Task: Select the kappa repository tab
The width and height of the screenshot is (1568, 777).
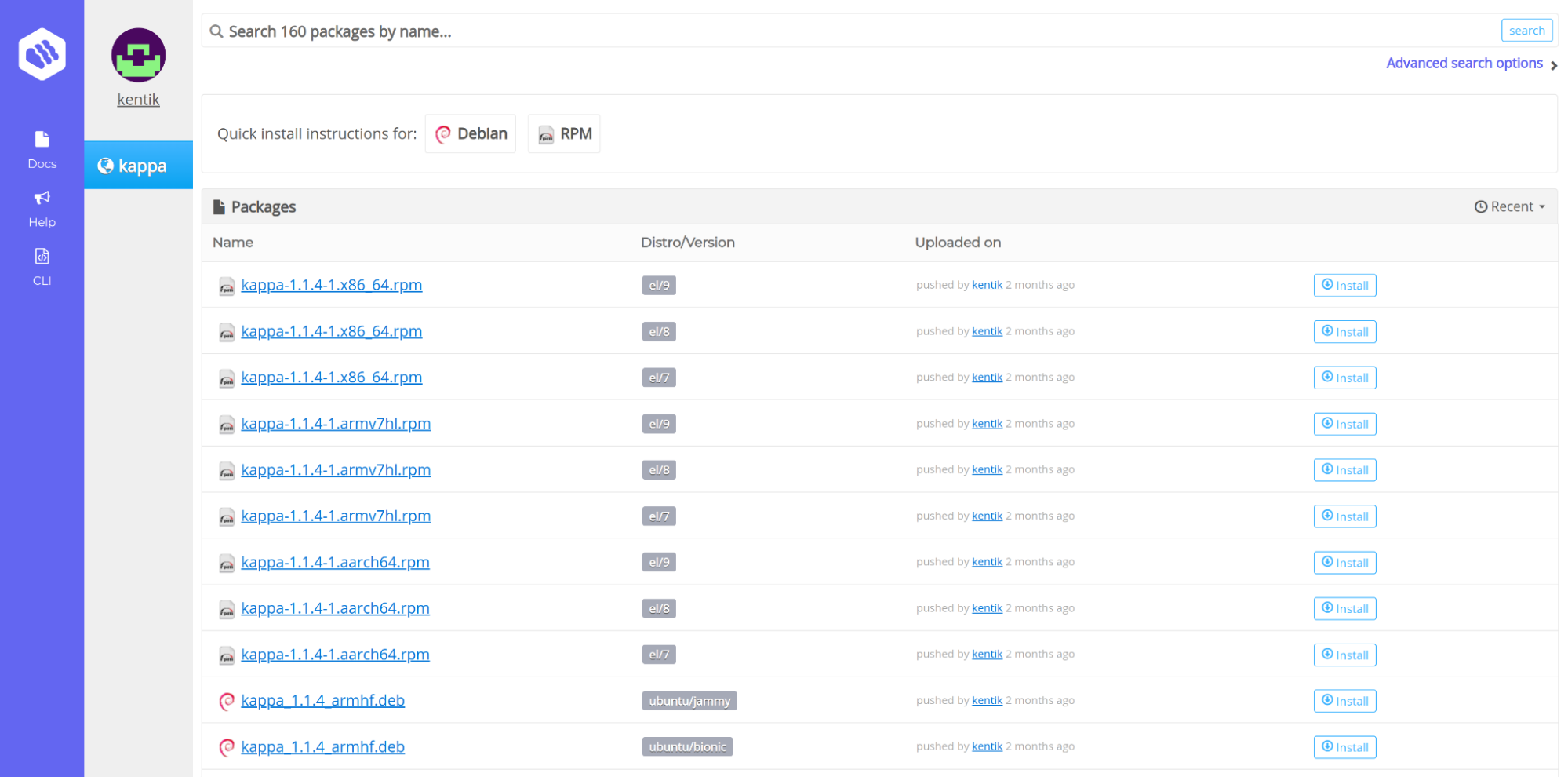Action: pyautogui.click(x=139, y=165)
